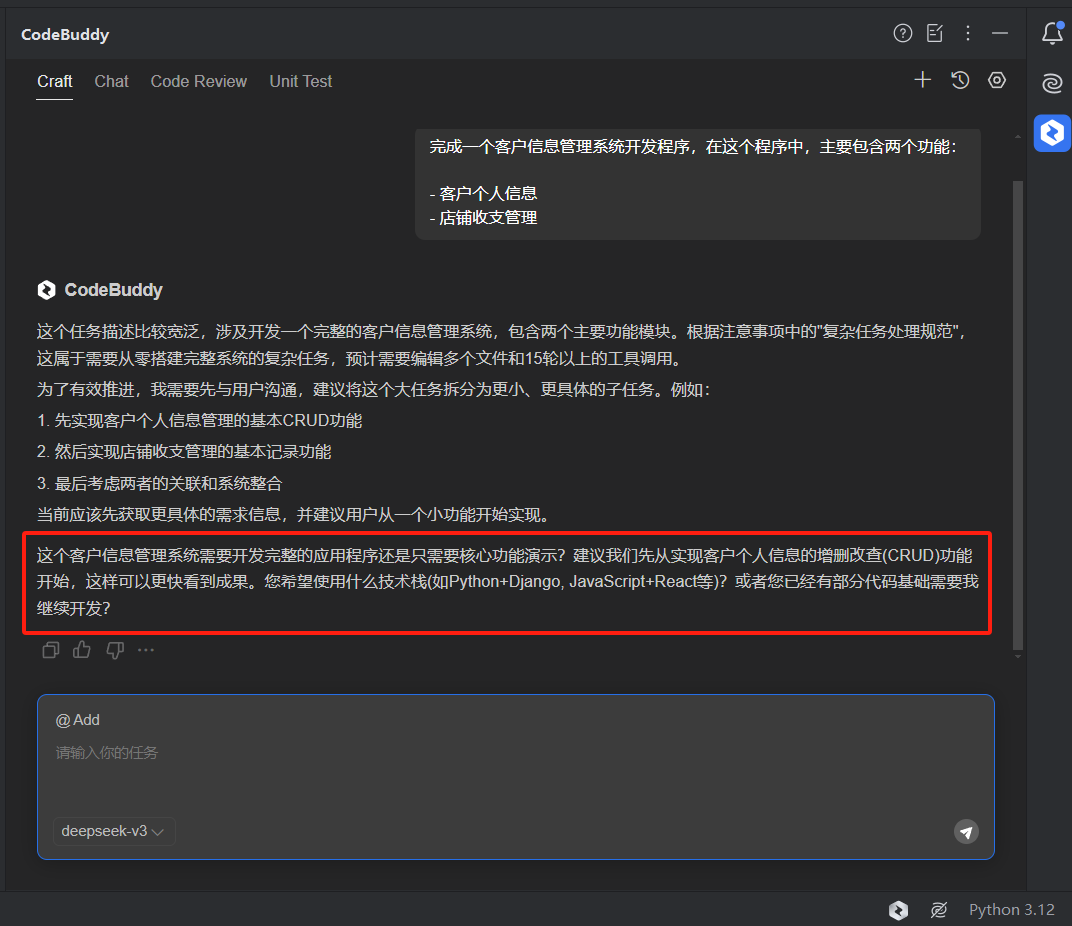Open CodeBuddy settings hexagon icon
Image resolution: width=1072 pixels, height=926 pixels.
coord(997,80)
